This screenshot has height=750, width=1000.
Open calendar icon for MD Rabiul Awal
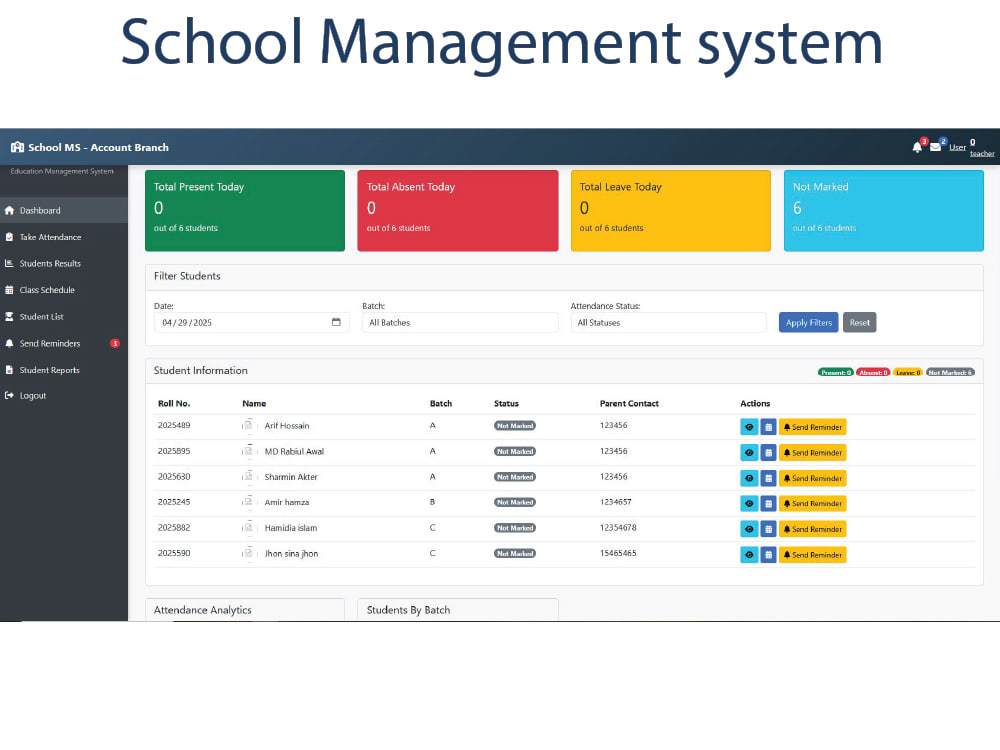click(x=768, y=453)
